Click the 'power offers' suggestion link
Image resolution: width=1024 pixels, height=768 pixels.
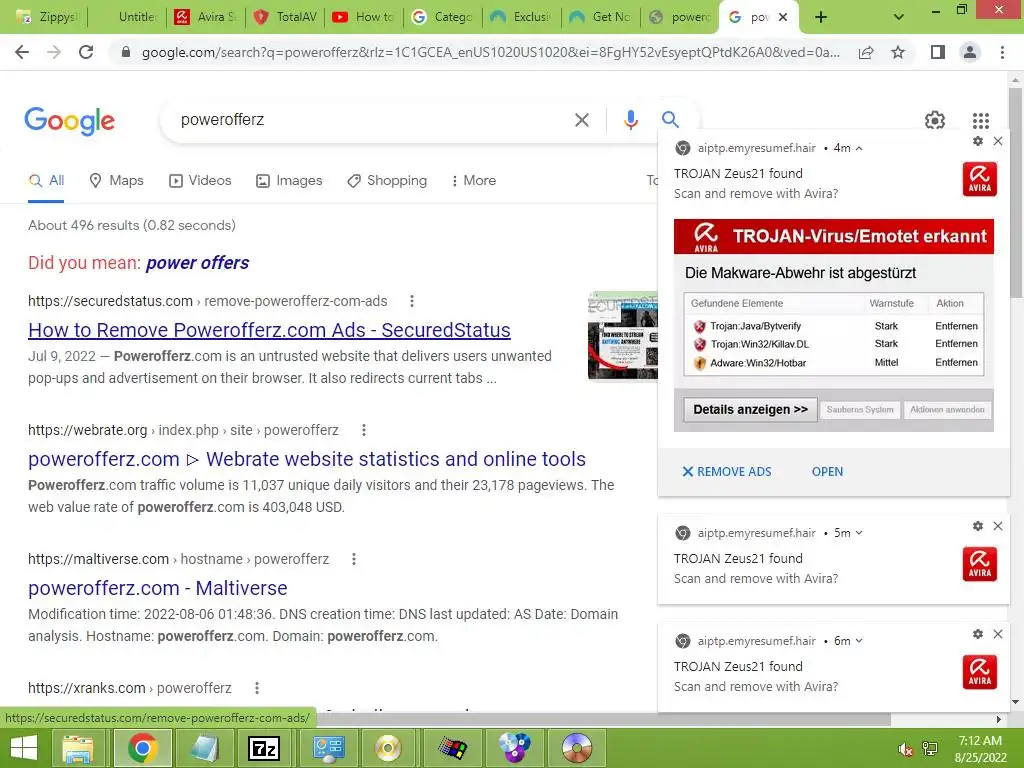[x=197, y=263]
